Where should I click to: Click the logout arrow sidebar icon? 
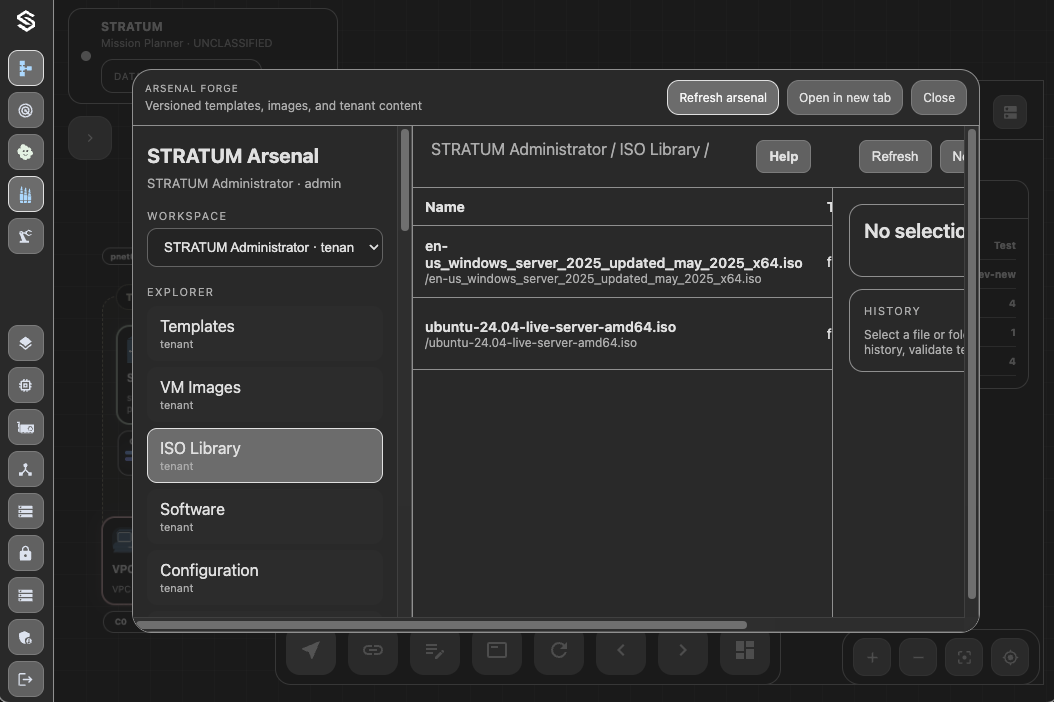pos(26,679)
